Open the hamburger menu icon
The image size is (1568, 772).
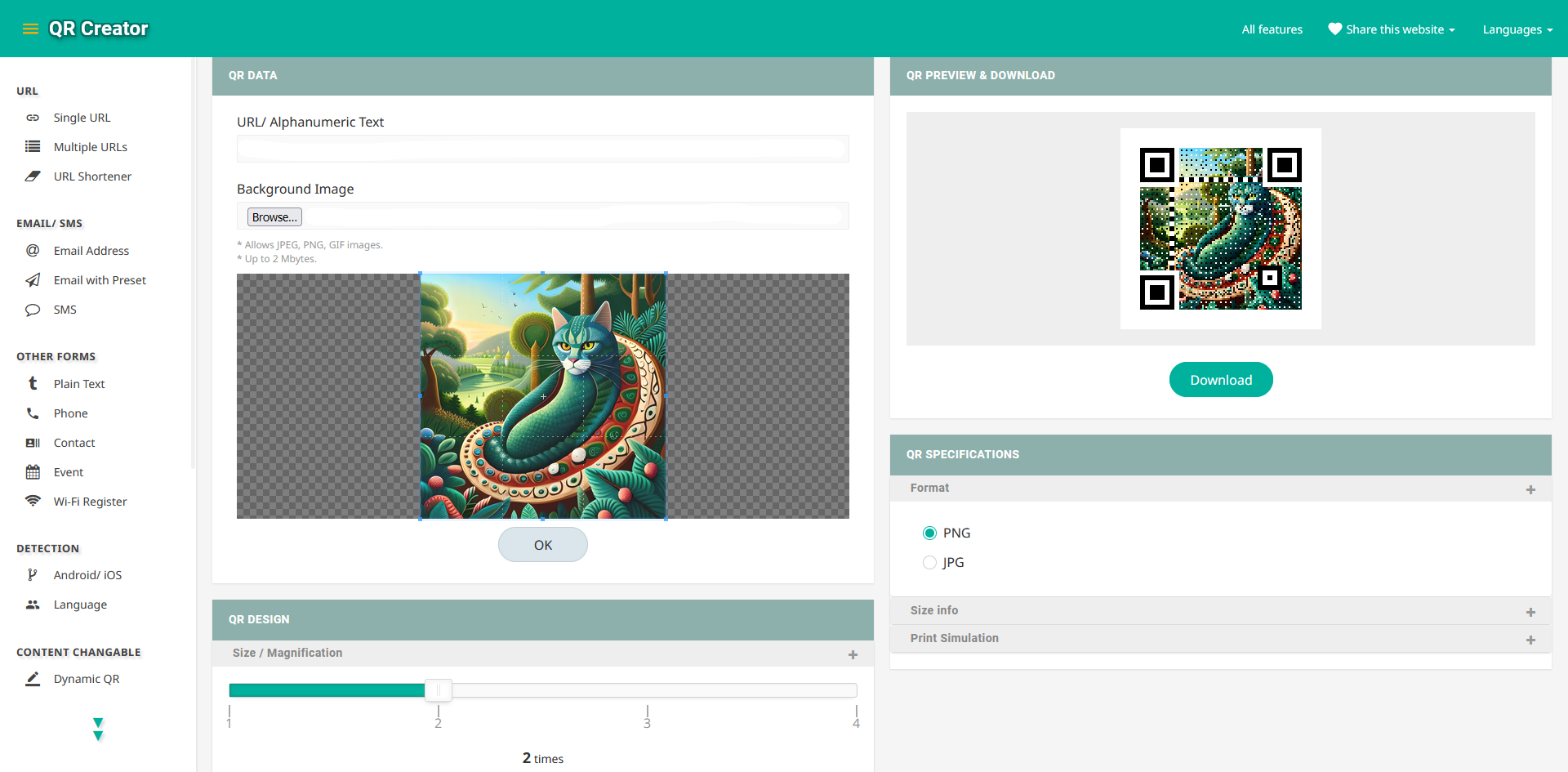(30, 29)
